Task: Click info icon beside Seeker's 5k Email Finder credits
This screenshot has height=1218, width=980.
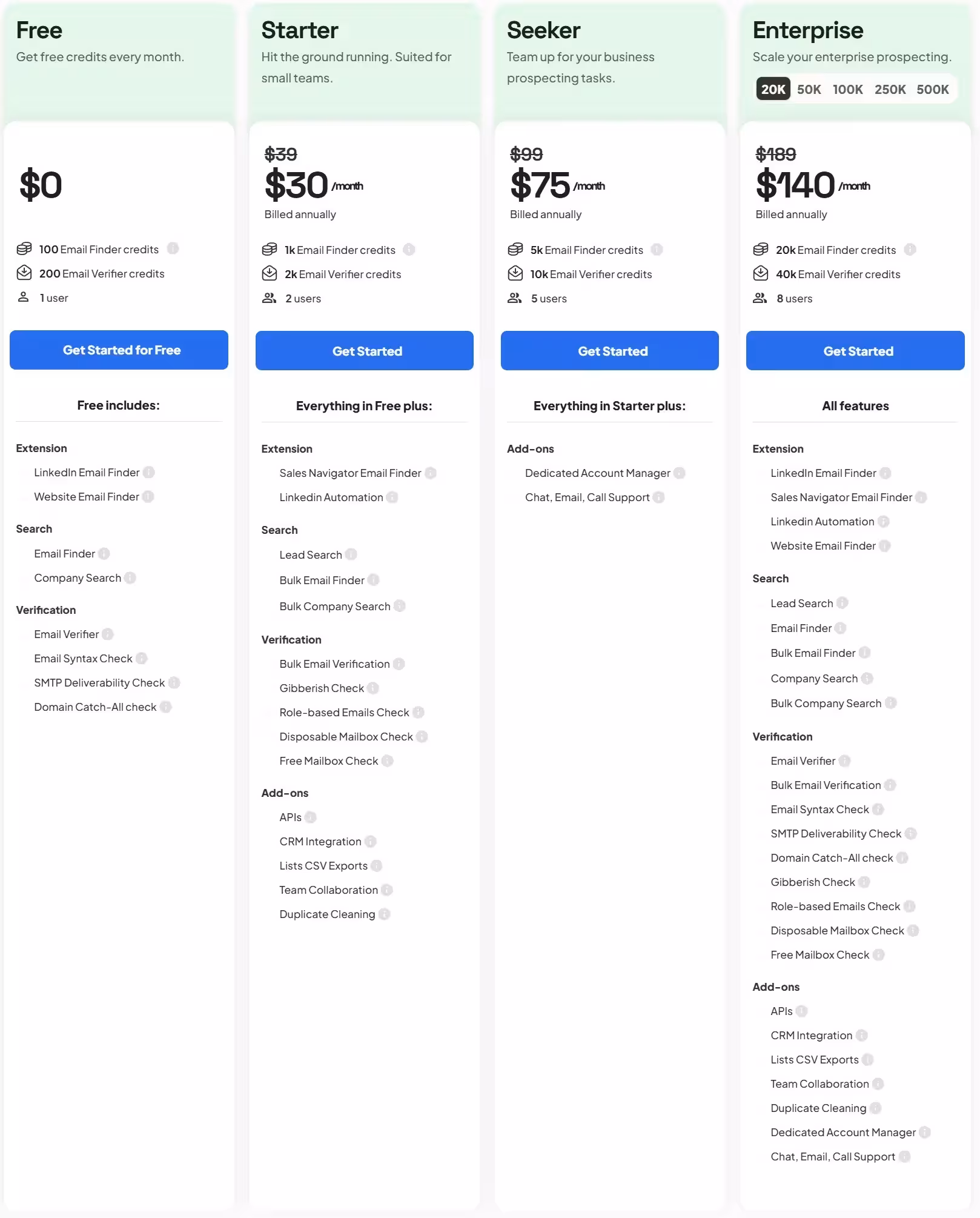Action: (657, 250)
